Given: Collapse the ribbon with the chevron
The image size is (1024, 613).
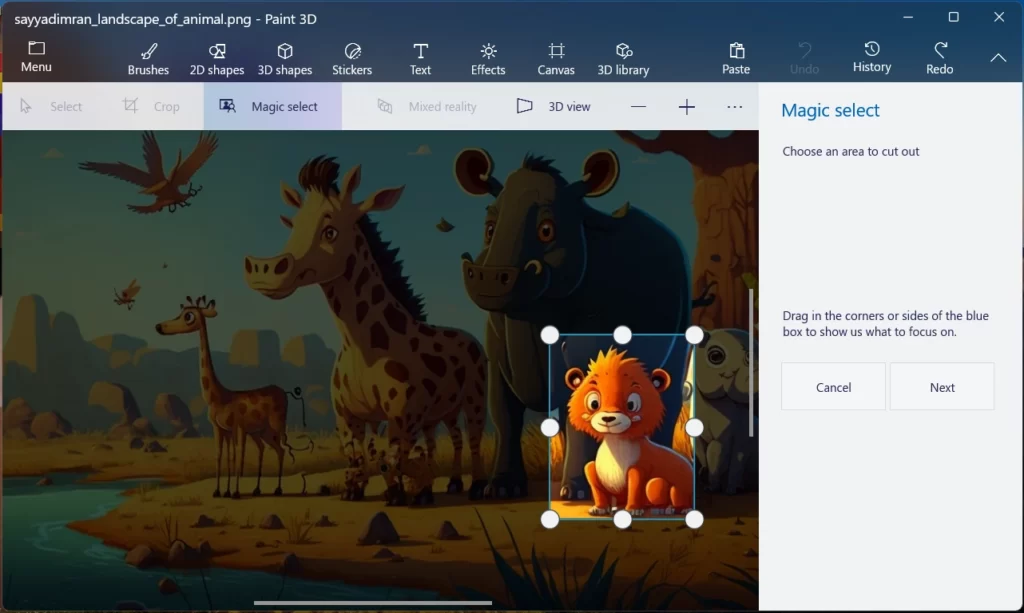Looking at the screenshot, I should [998, 58].
